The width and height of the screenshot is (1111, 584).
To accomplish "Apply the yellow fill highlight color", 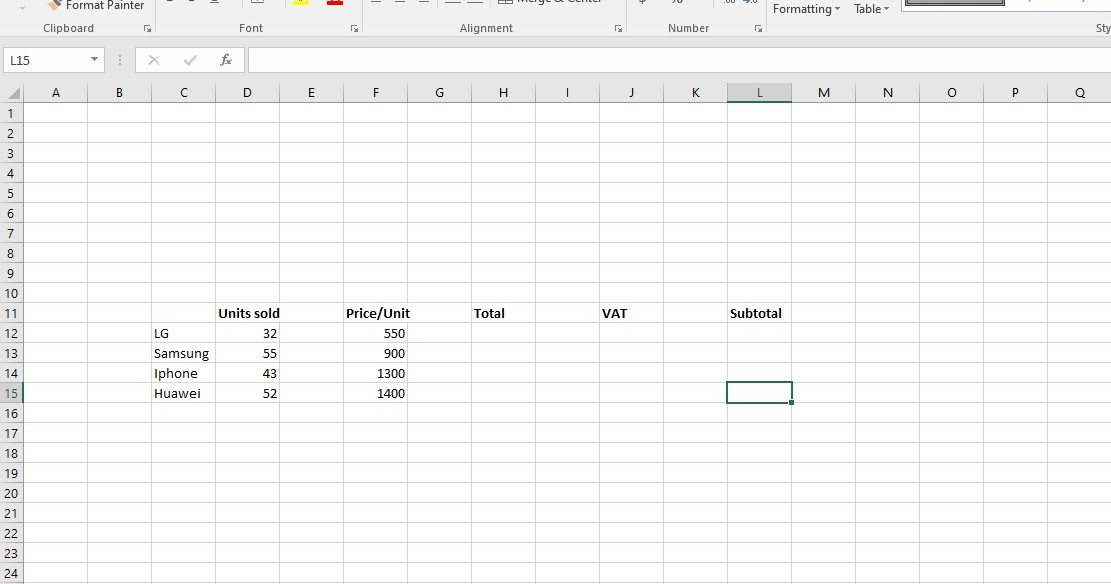I will pyautogui.click(x=300, y=3).
